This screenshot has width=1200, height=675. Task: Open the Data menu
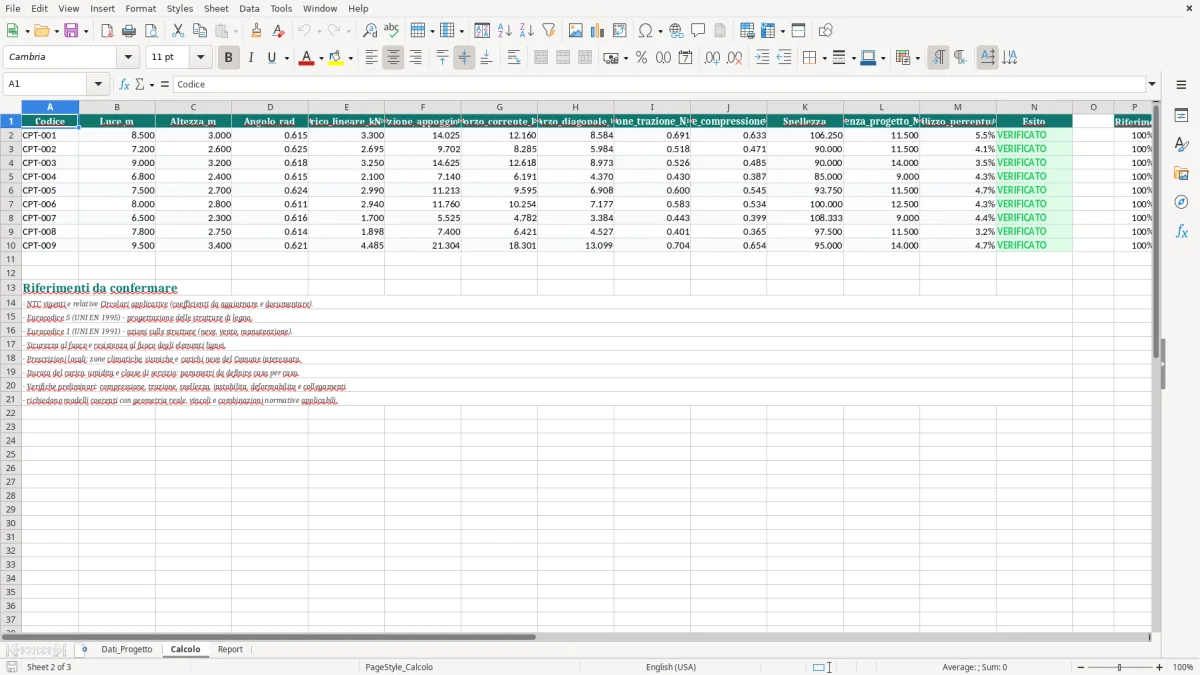249,8
